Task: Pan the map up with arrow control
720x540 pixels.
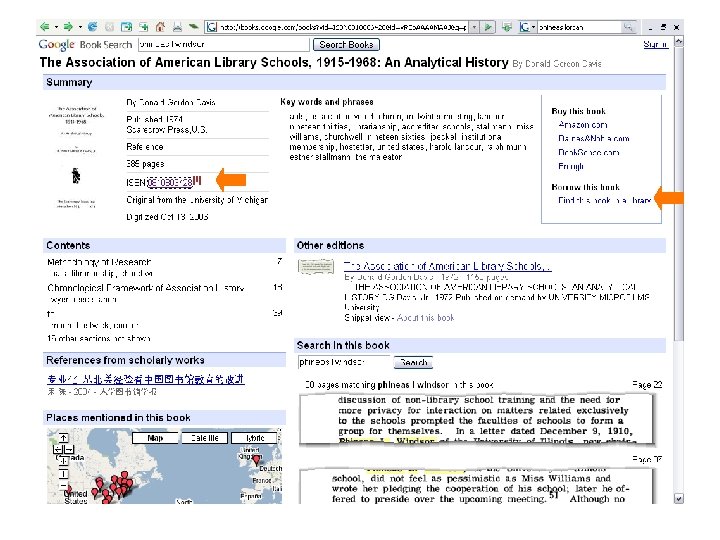Action: (64, 438)
